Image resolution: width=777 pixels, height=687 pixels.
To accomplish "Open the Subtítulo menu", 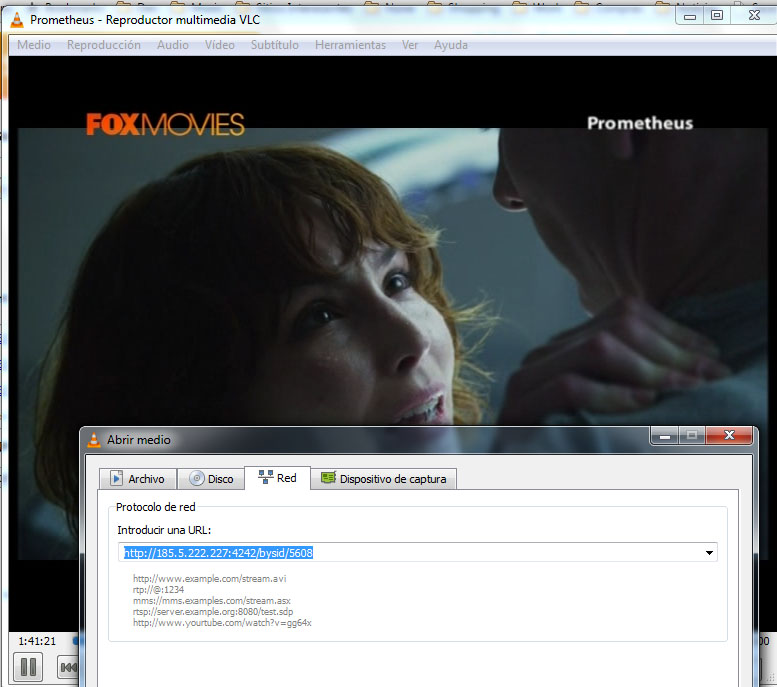I will coord(275,45).
